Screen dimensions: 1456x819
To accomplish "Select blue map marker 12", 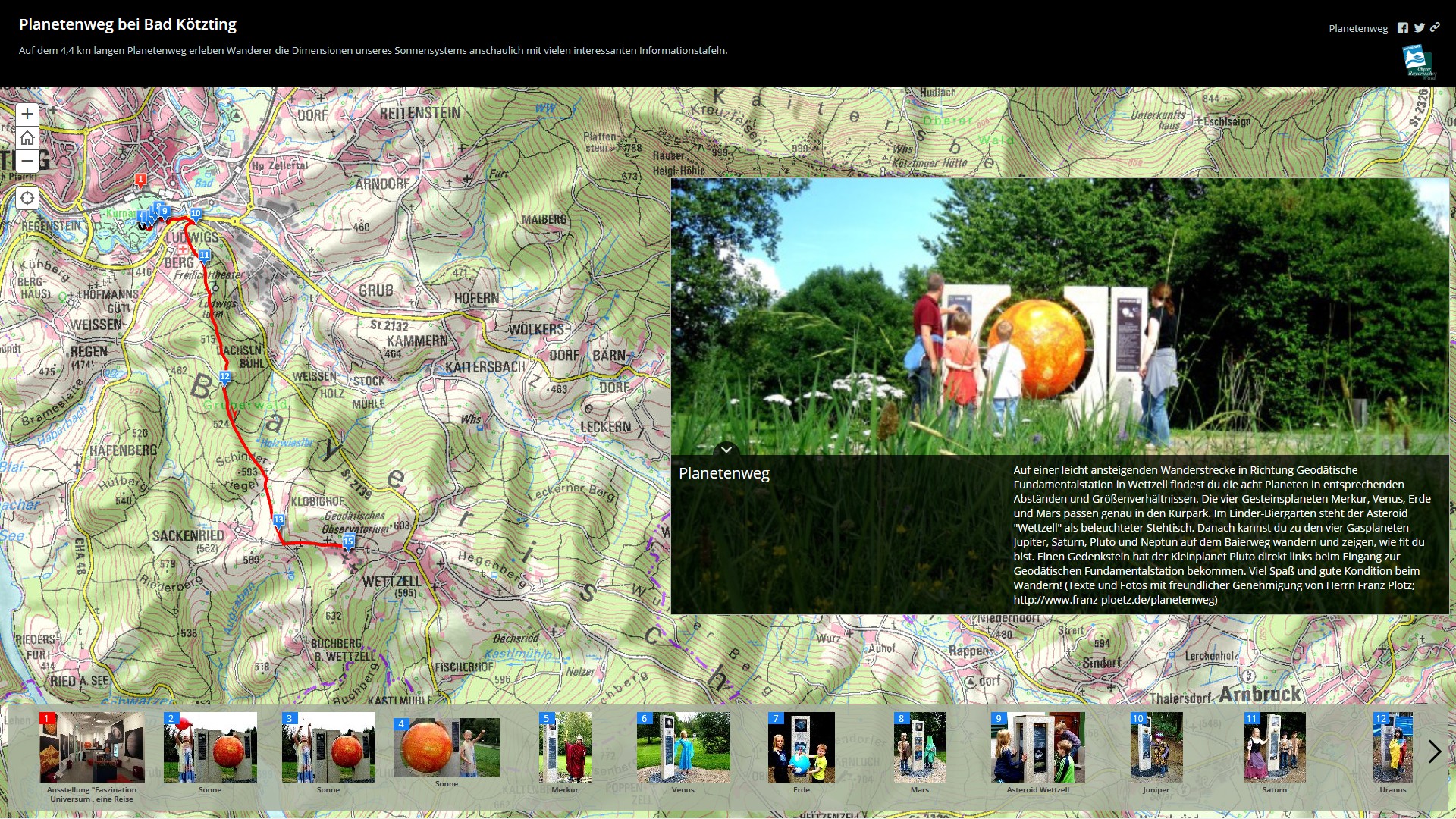I will click(x=224, y=378).
